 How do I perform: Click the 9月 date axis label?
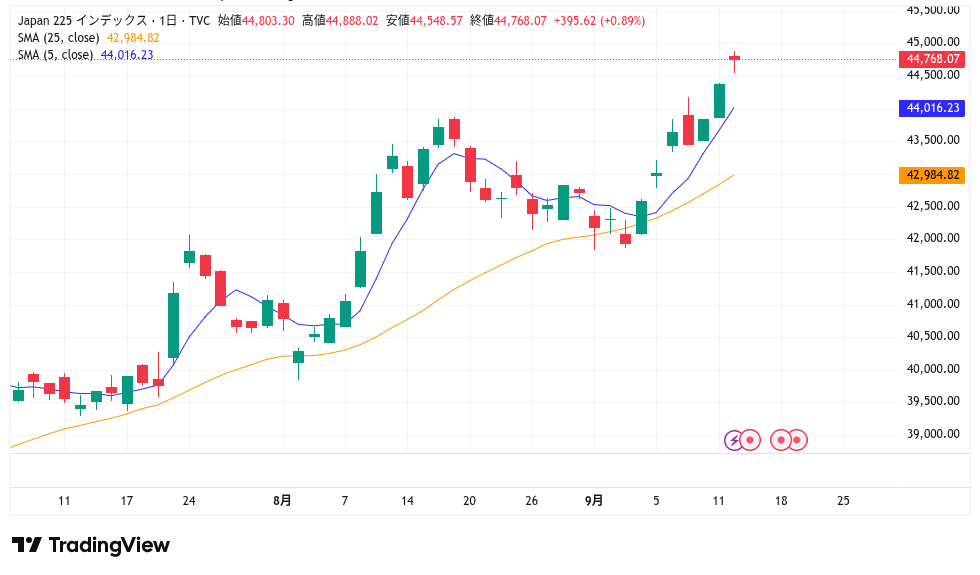click(594, 500)
